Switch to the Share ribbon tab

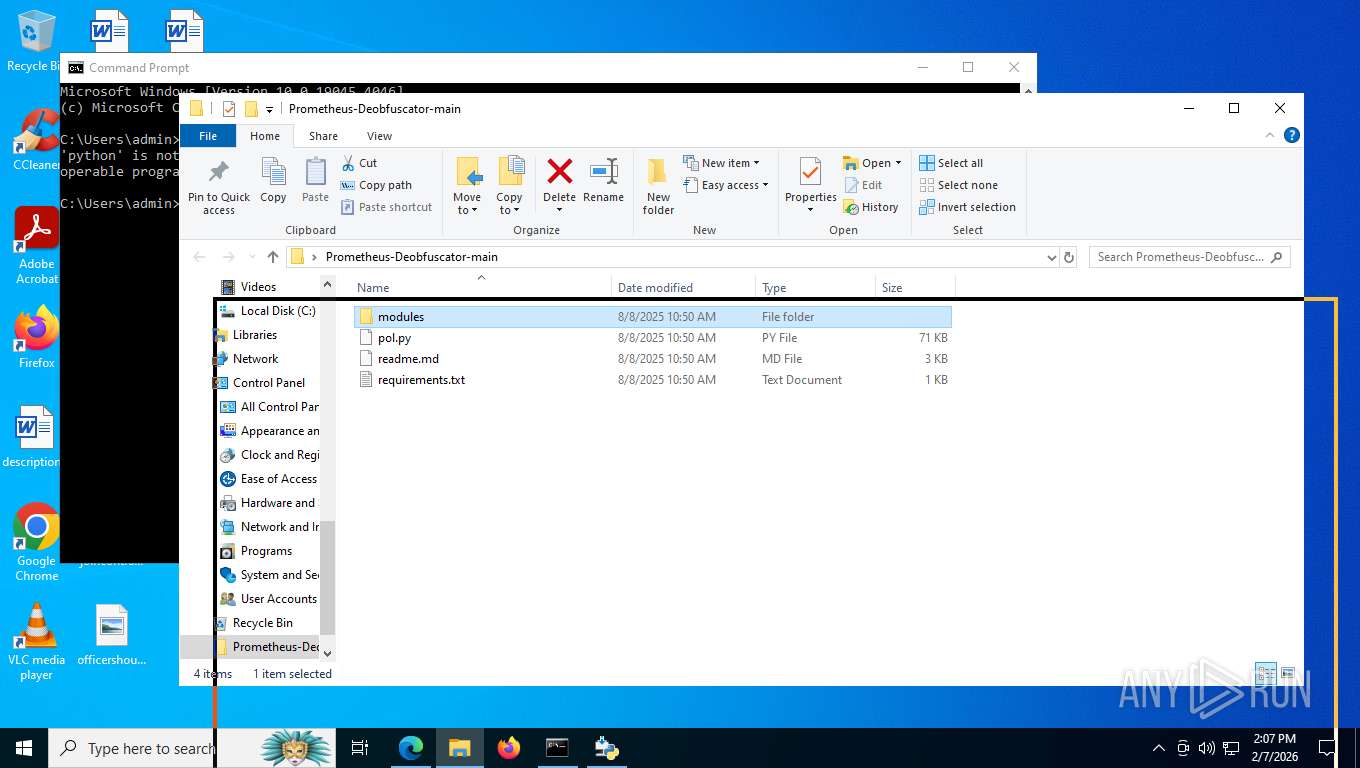tap(323, 136)
